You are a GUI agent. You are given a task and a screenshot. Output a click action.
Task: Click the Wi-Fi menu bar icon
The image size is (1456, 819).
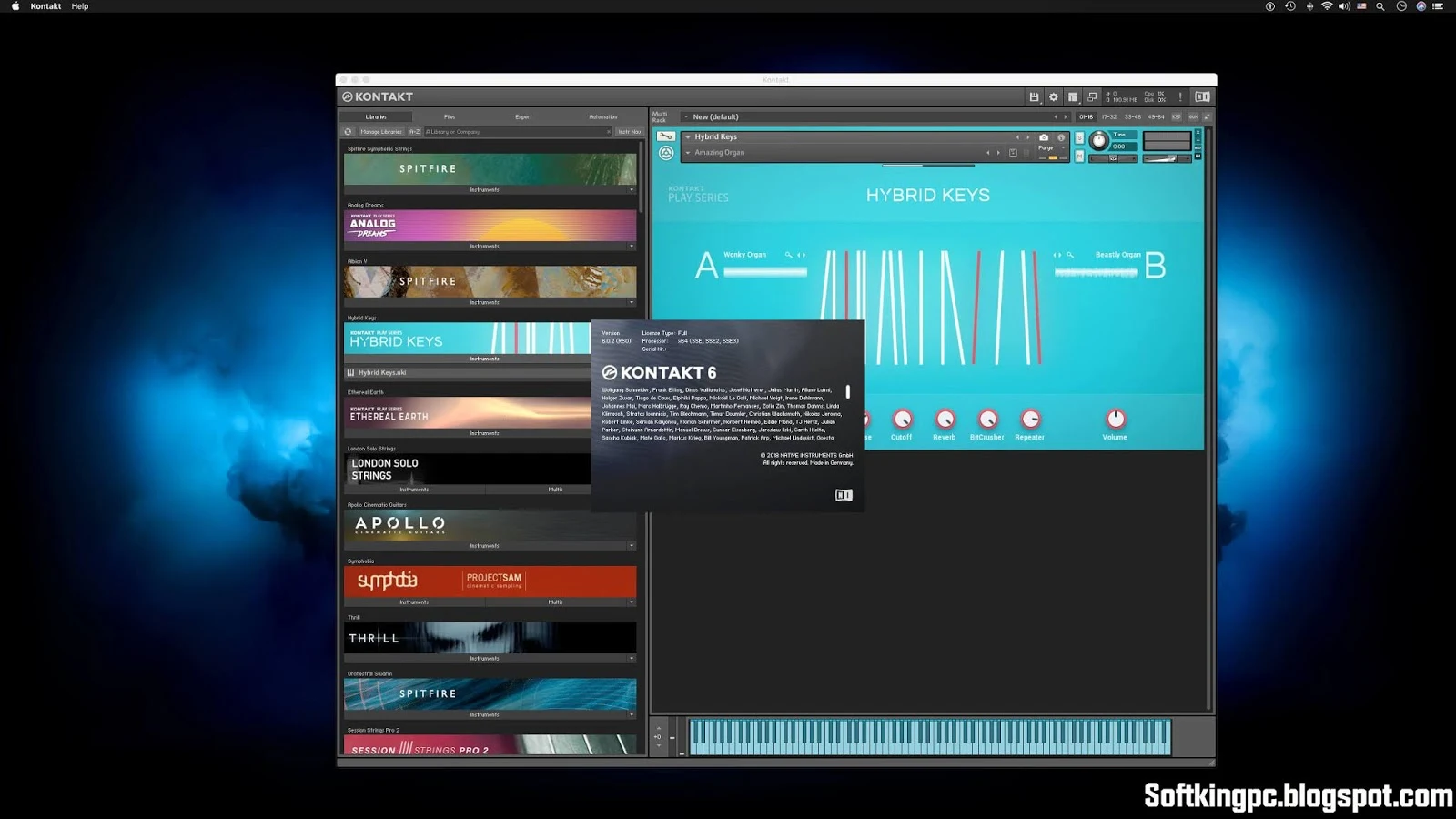pyautogui.click(x=1327, y=6)
